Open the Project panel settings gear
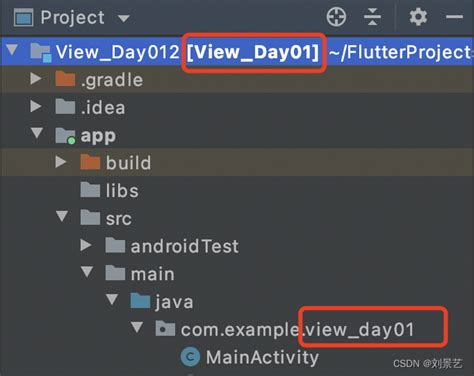This screenshot has width=474, height=376. tap(418, 17)
